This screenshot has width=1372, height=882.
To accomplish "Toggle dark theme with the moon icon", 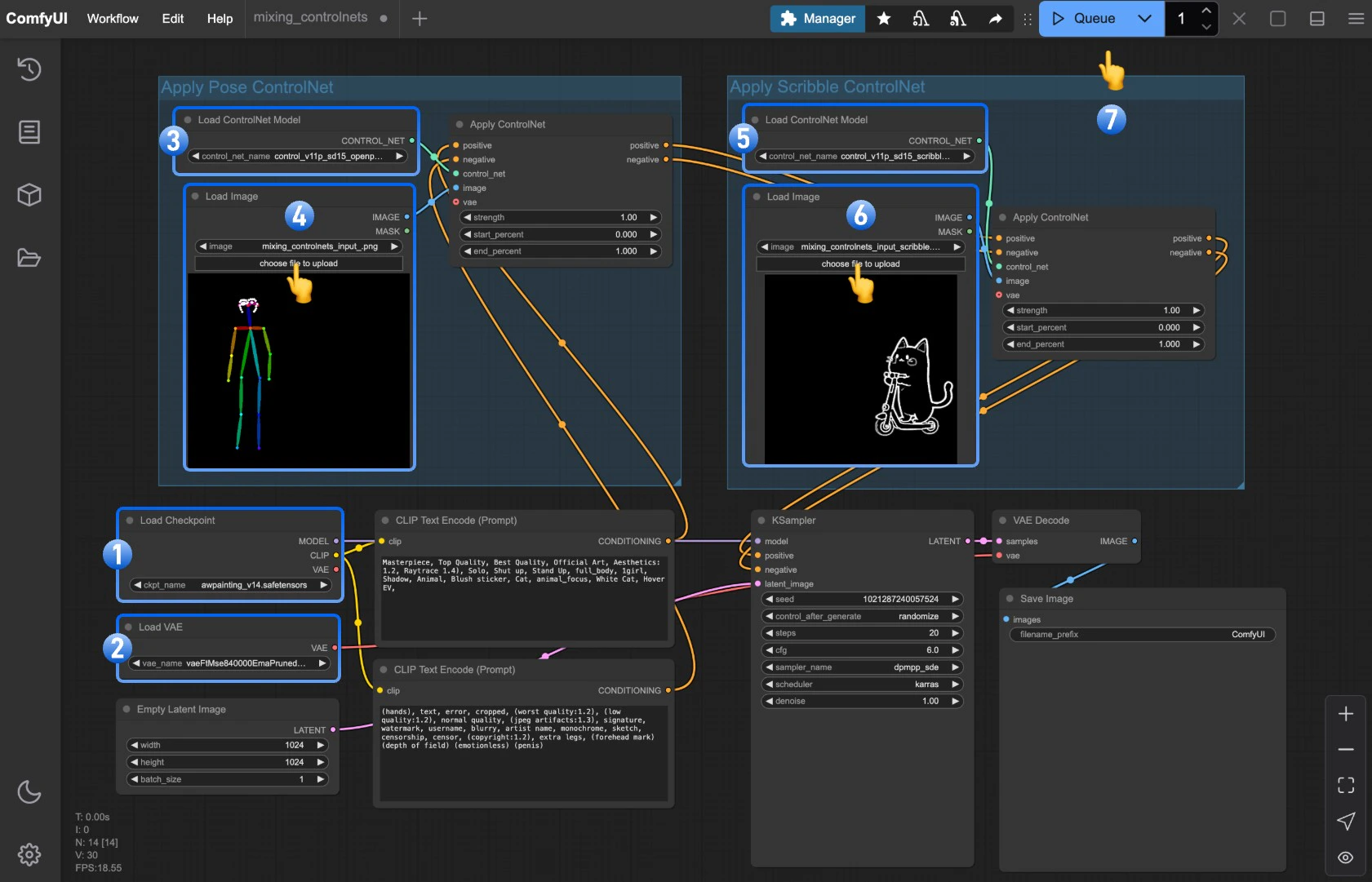I will [29, 791].
